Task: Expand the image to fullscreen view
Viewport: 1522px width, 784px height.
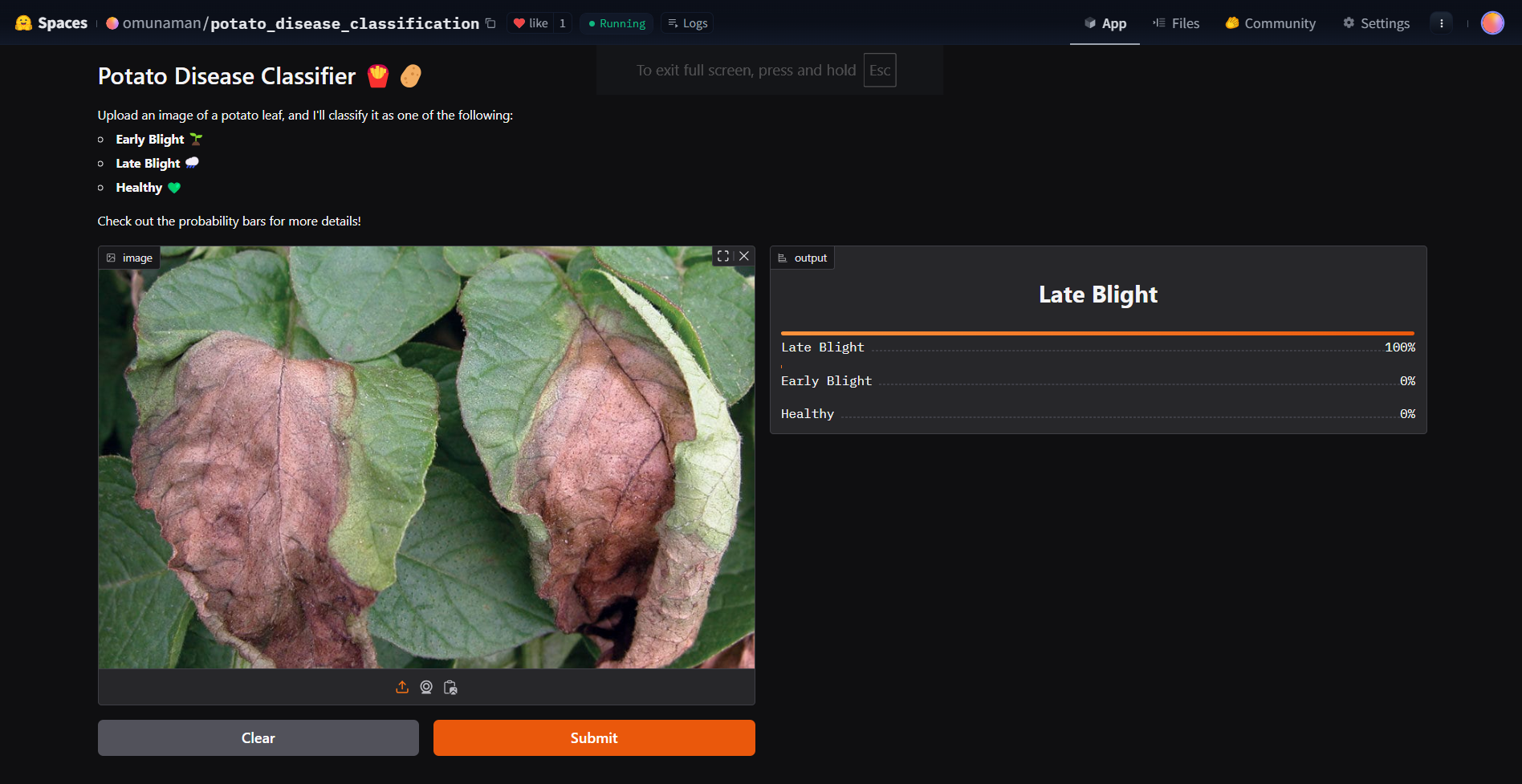Action: [x=723, y=256]
